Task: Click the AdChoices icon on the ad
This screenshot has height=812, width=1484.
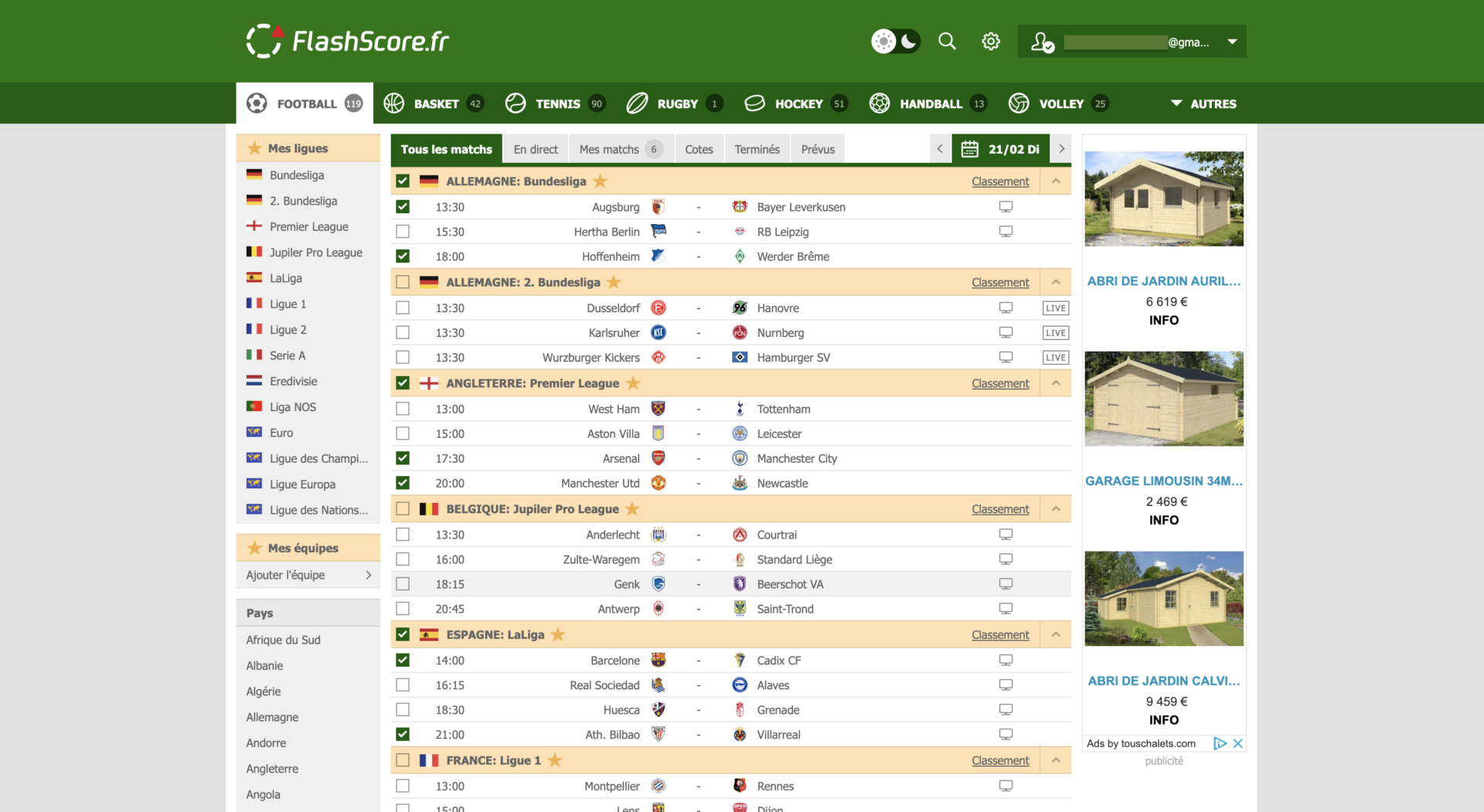Action: [x=1220, y=743]
